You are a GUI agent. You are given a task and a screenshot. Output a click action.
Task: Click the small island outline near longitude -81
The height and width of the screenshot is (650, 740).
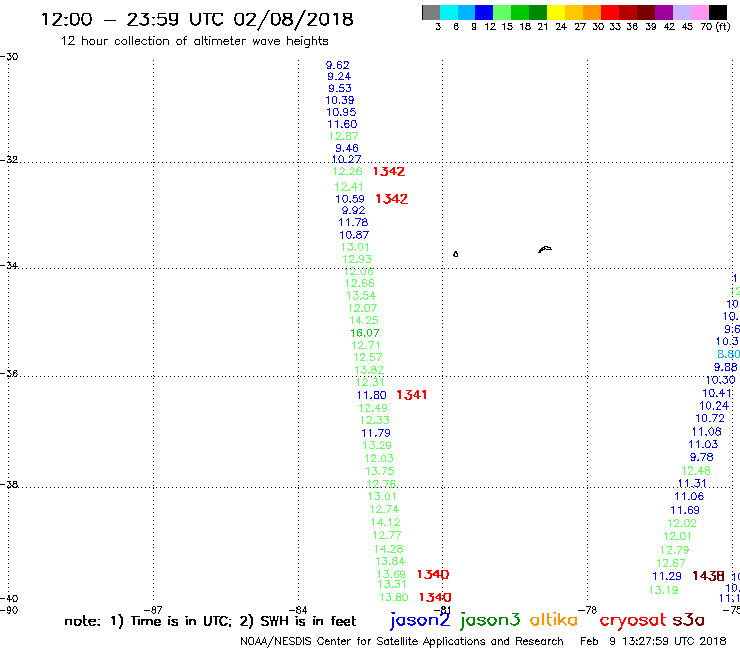(x=455, y=254)
